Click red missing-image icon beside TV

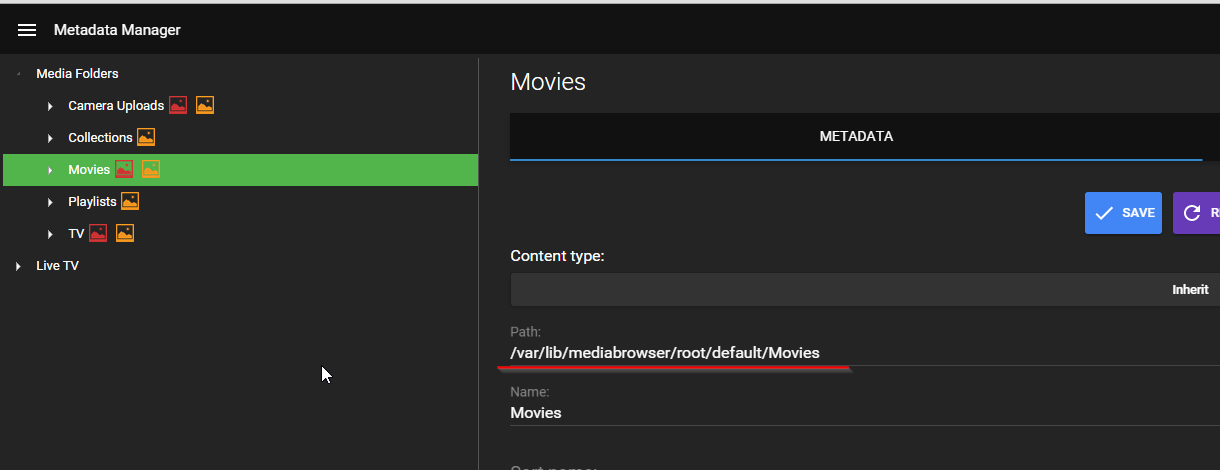(98, 233)
